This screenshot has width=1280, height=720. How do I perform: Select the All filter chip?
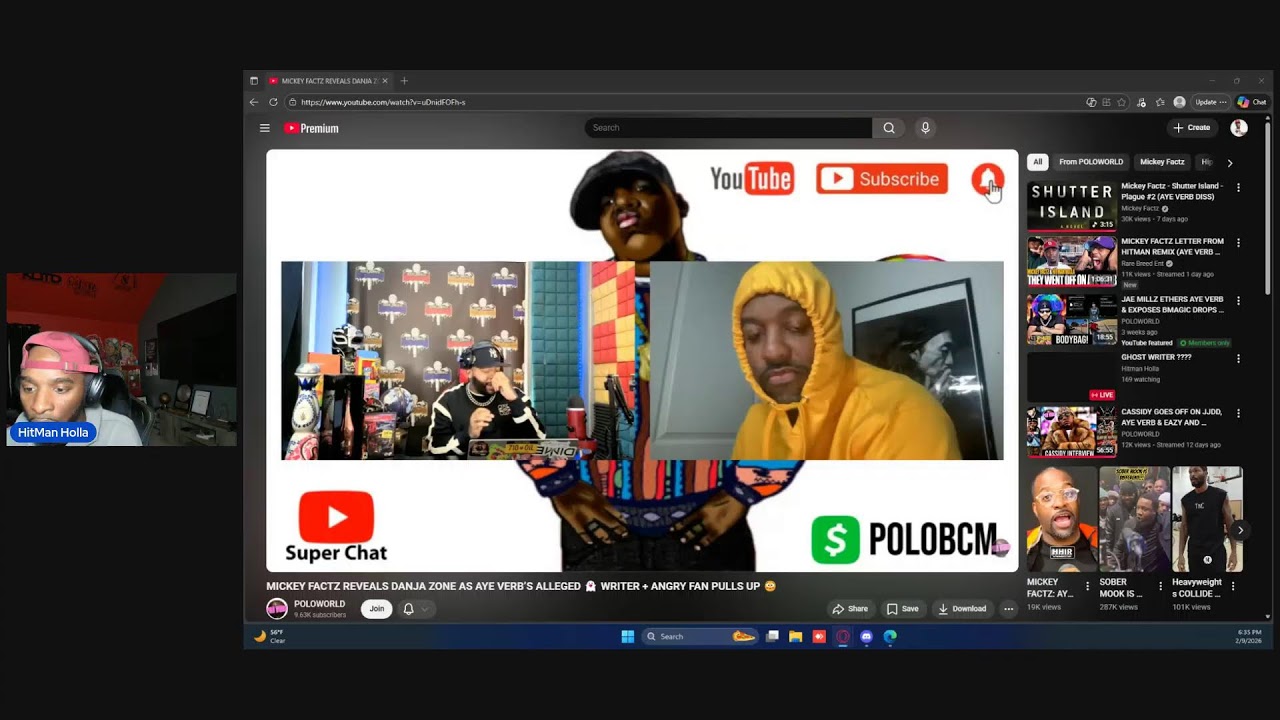(x=1037, y=162)
